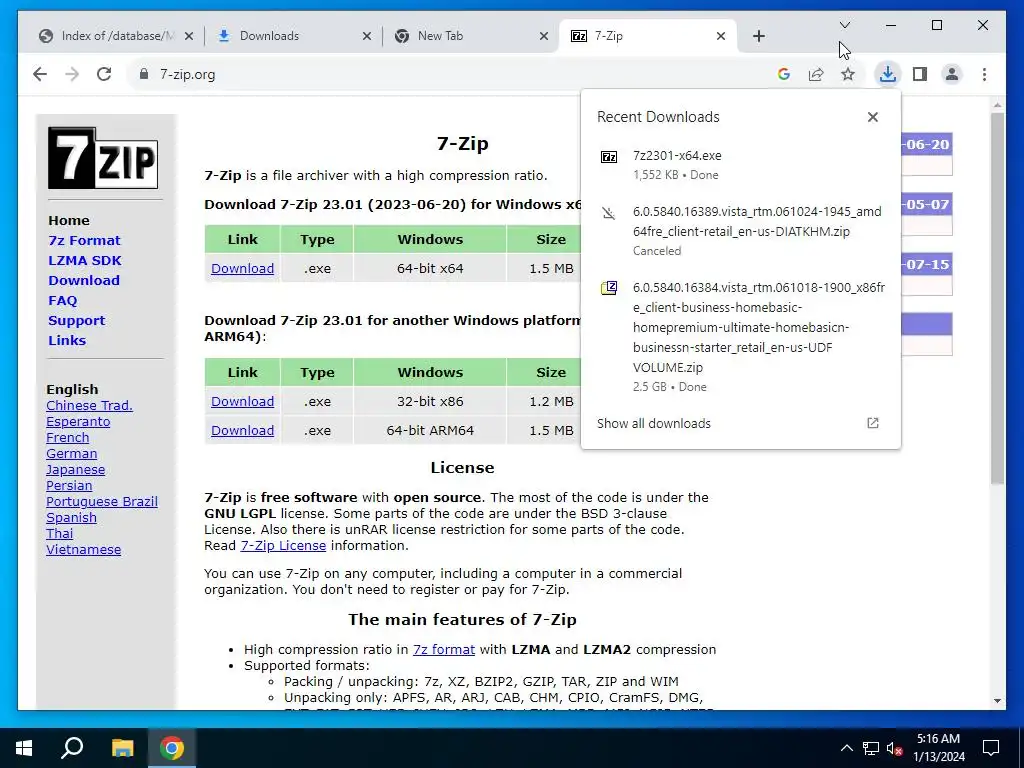Open the Chrome side panel

point(920,74)
